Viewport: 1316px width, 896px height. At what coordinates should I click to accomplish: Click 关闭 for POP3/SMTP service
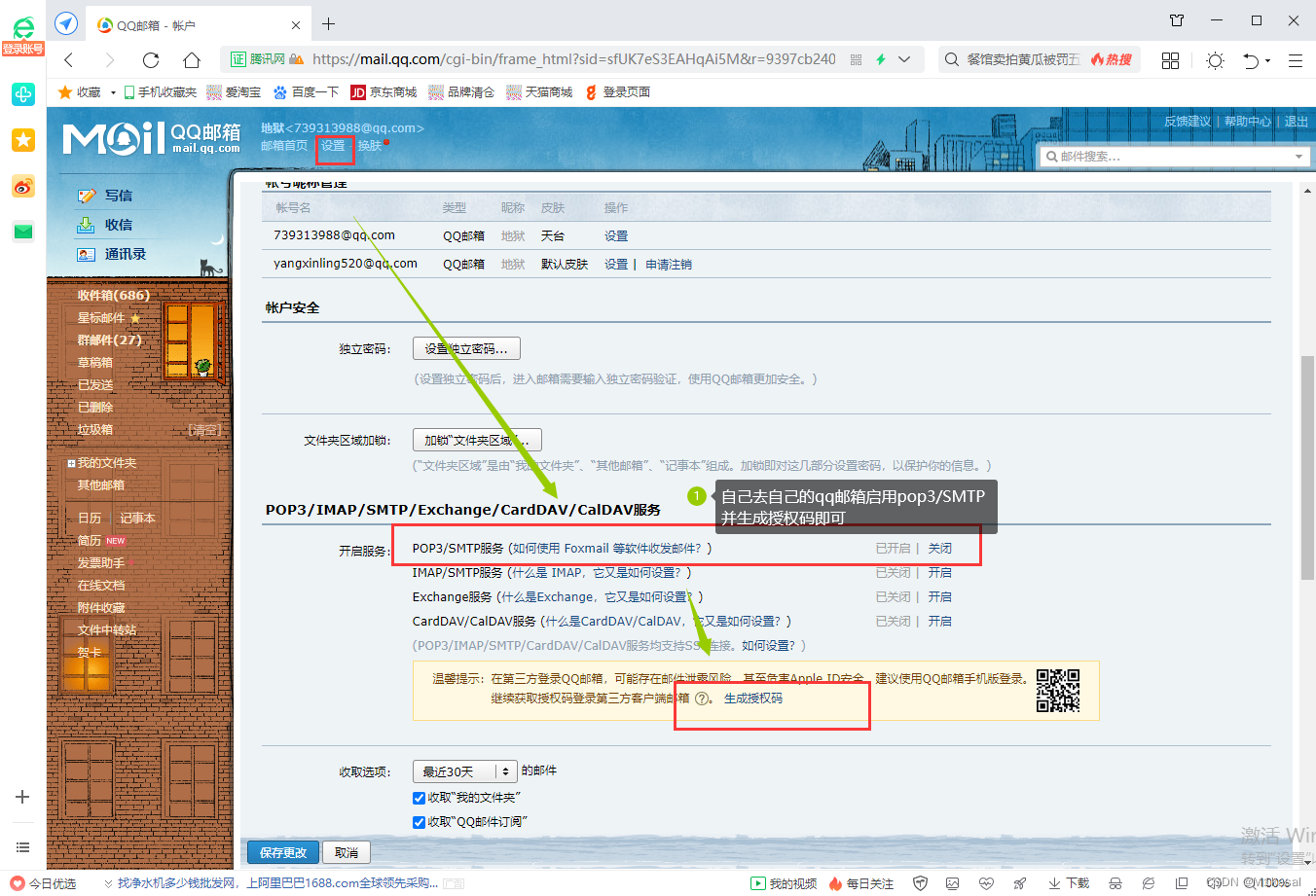[939, 549]
